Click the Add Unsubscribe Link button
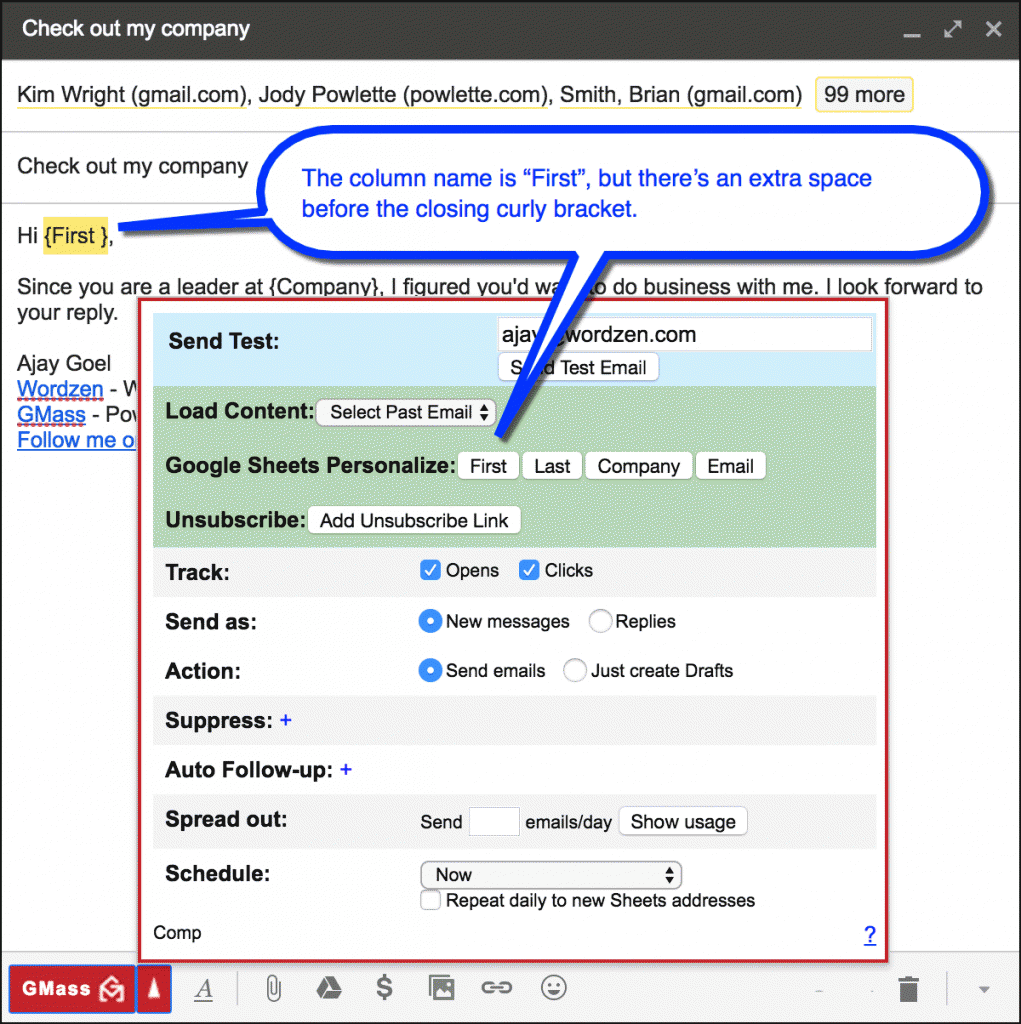Screen dimensions: 1021x1024 414,520
